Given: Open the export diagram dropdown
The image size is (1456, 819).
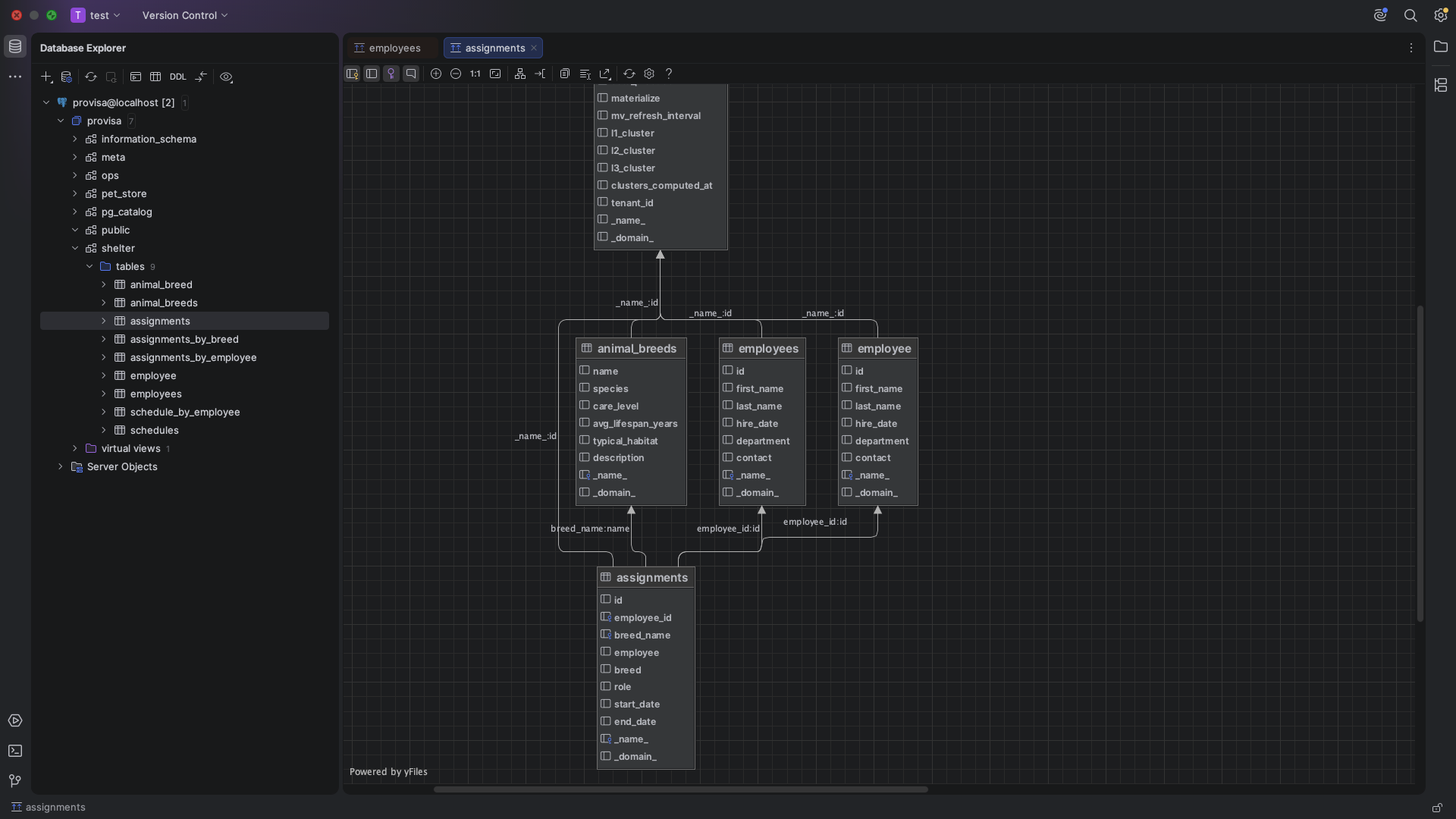Looking at the screenshot, I should point(605,74).
